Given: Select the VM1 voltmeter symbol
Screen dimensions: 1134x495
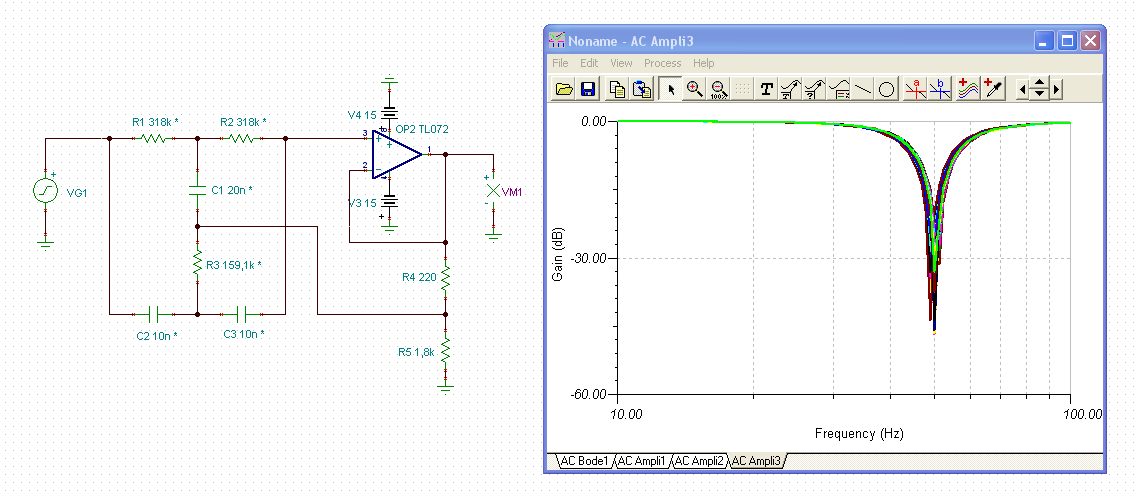Looking at the screenshot, I should (493, 191).
